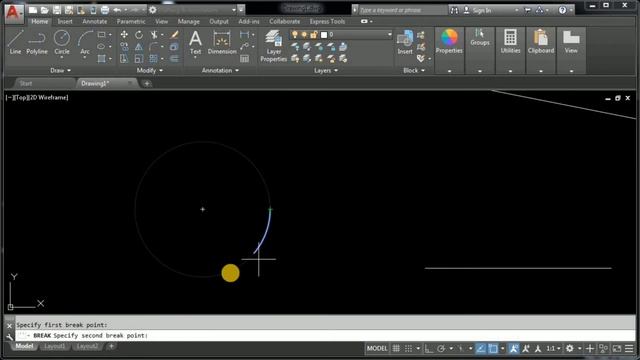Viewport: 640px width, 360px height.
Task: Switch to the Annotate ribbon tab
Action: click(x=95, y=21)
